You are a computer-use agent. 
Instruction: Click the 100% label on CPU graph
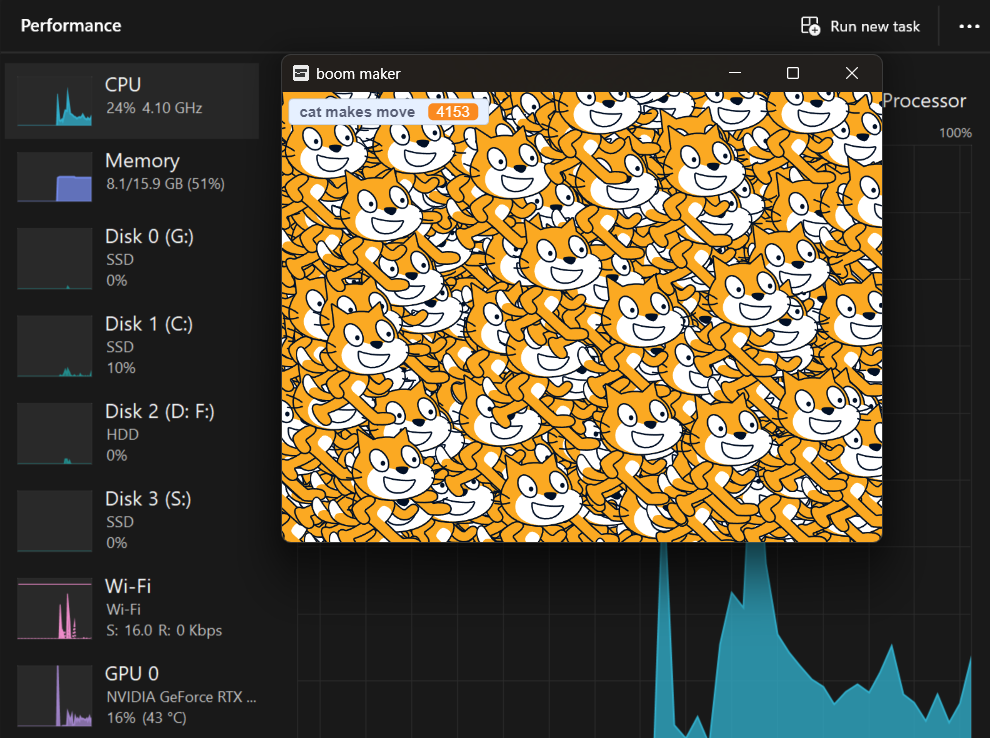pyautogui.click(x=955, y=133)
